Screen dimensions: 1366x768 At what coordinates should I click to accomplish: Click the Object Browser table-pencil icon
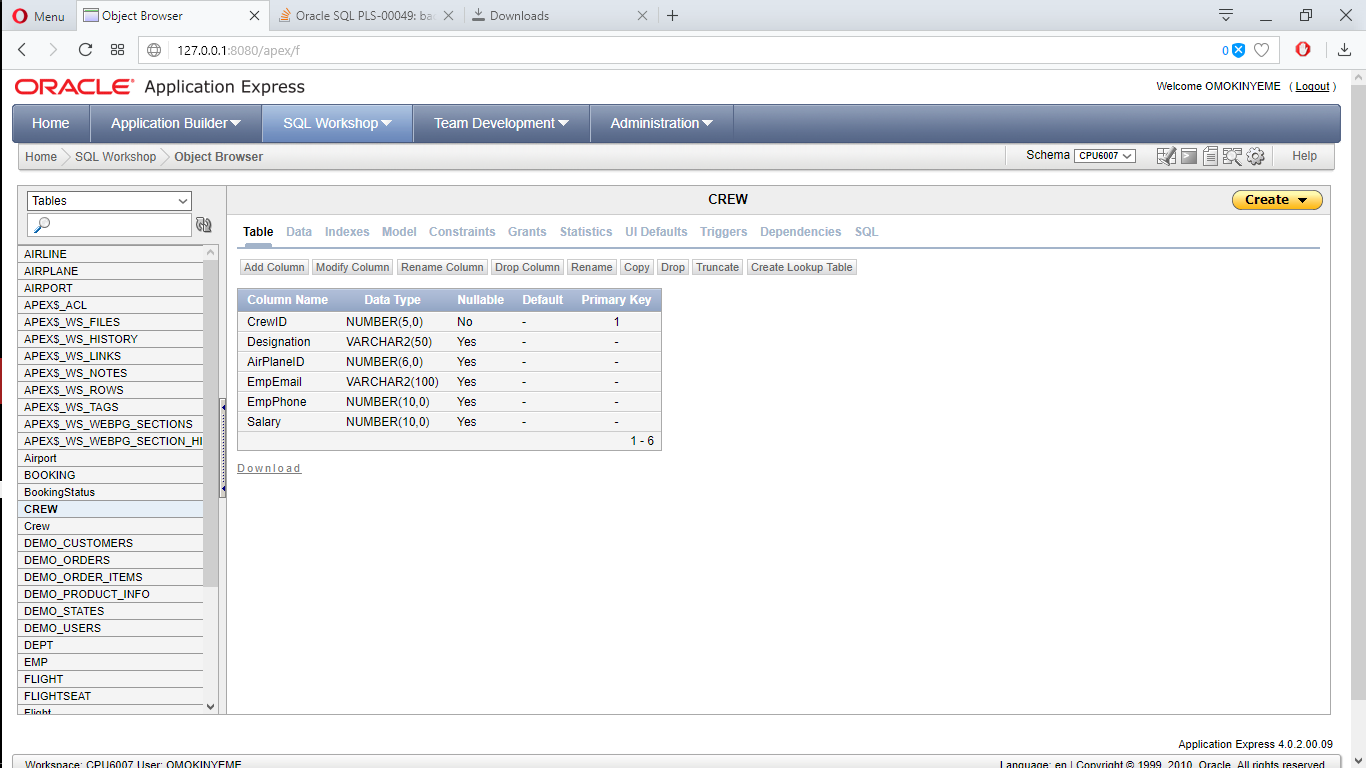1166,156
